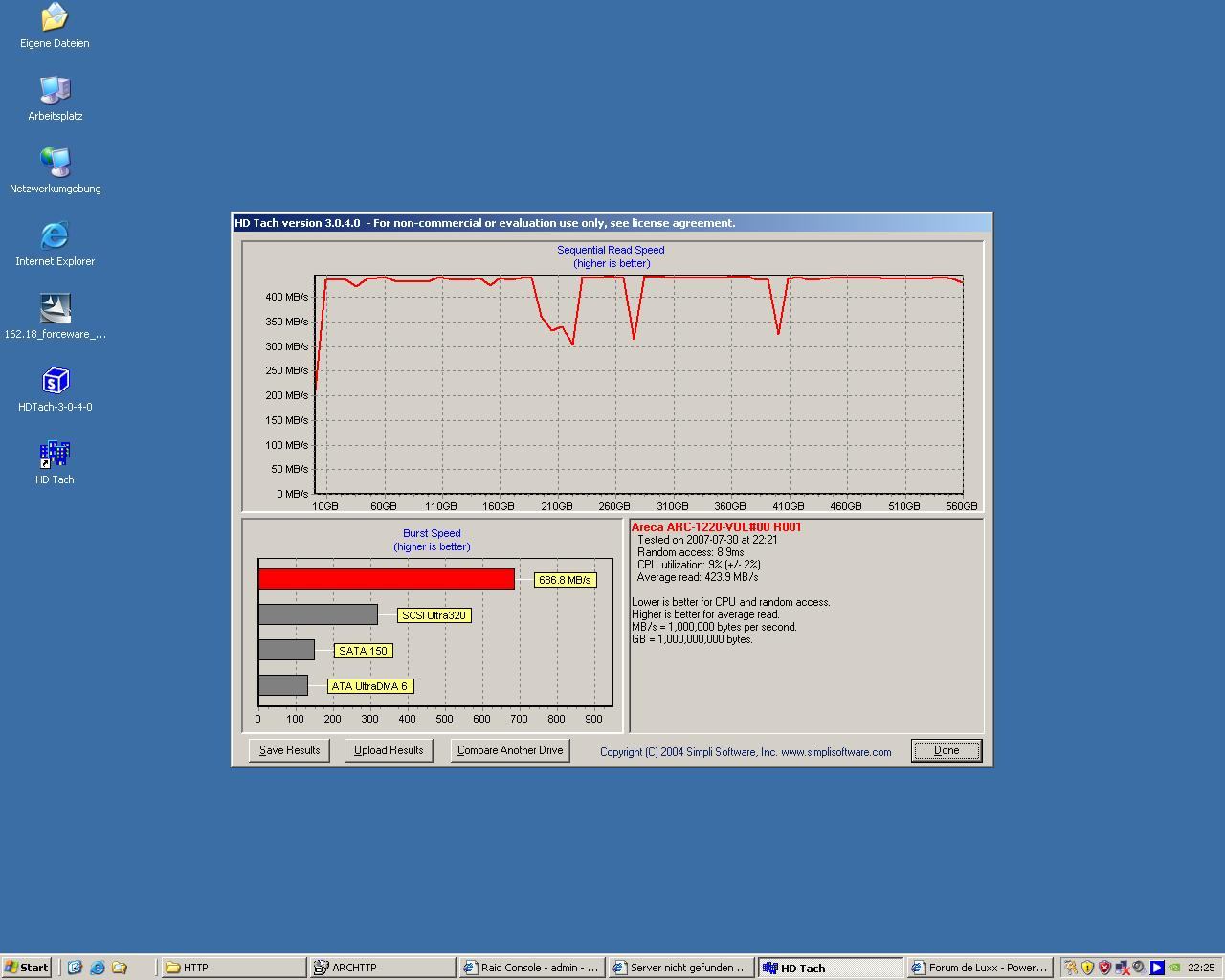Select the HD Tach shortcut on the desktop
Image resolution: width=1225 pixels, height=980 pixels.
coord(55,462)
